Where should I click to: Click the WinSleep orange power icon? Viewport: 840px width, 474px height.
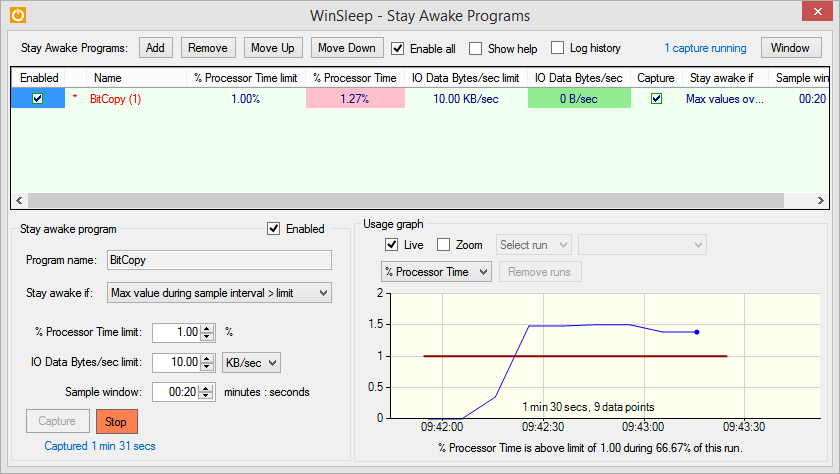(18, 15)
